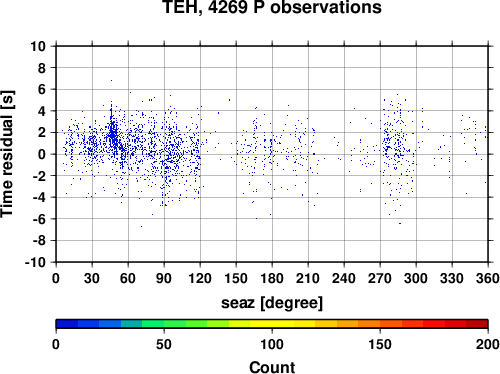This screenshot has height=374, width=500.
Task: Click the y-axis tick label '10'
Action: [x=38, y=46]
